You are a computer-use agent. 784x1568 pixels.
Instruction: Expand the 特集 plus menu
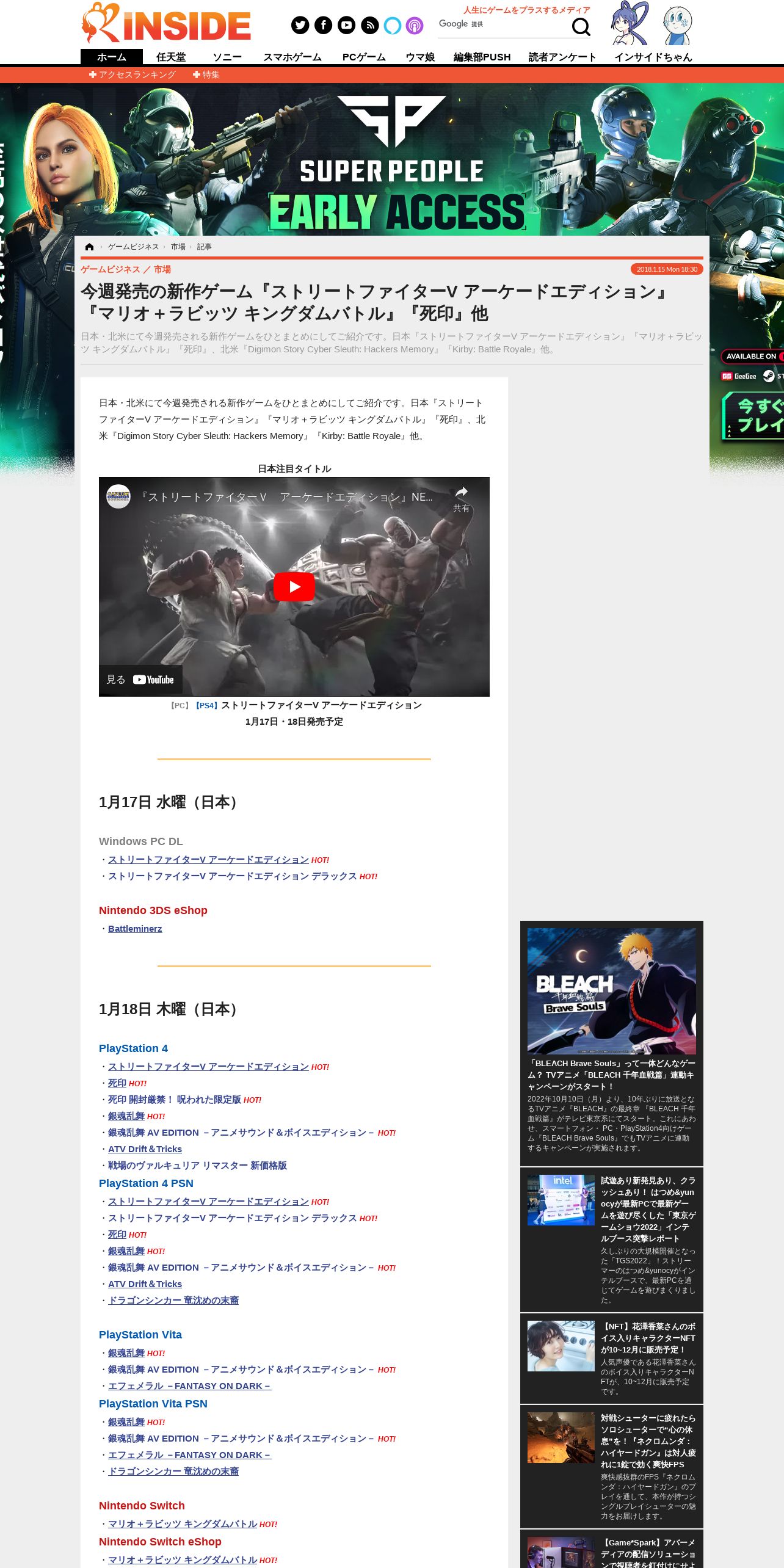click(x=206, y=74)
